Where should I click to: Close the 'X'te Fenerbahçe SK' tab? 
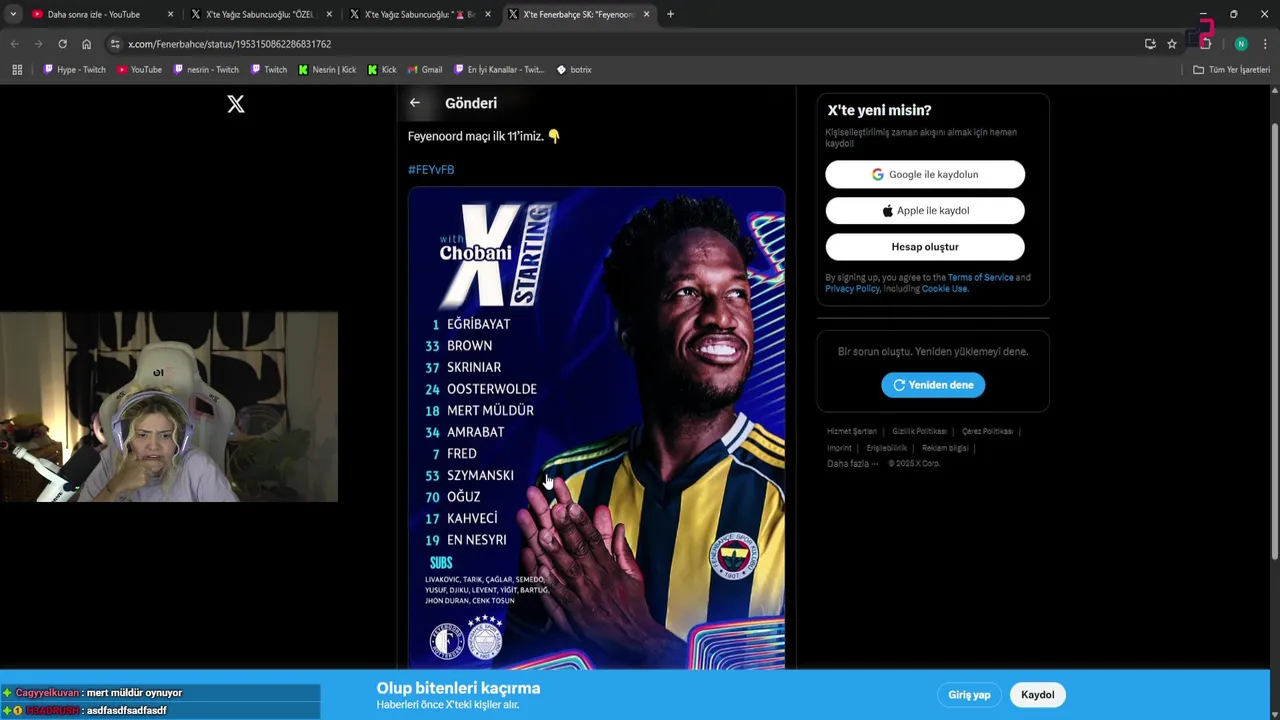point(647,15)
